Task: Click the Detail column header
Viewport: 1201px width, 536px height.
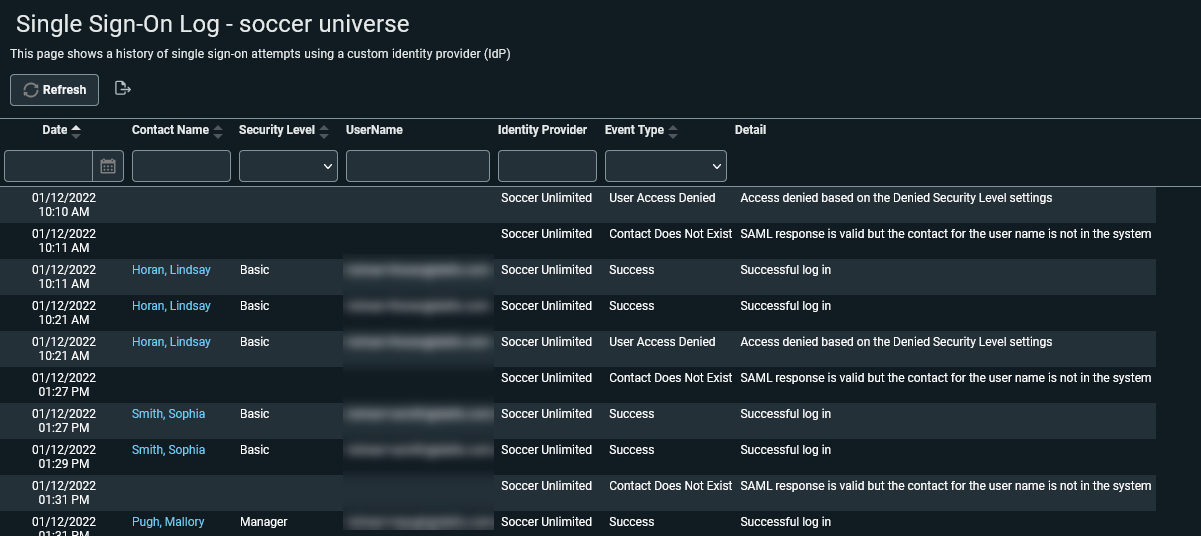Action: (x=750, y=130)
